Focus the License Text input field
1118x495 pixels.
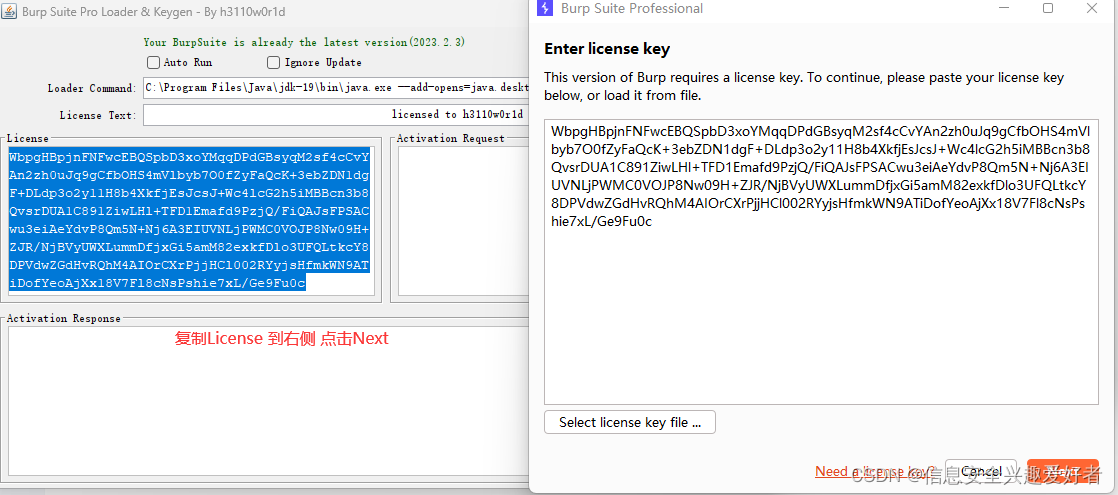335,114
